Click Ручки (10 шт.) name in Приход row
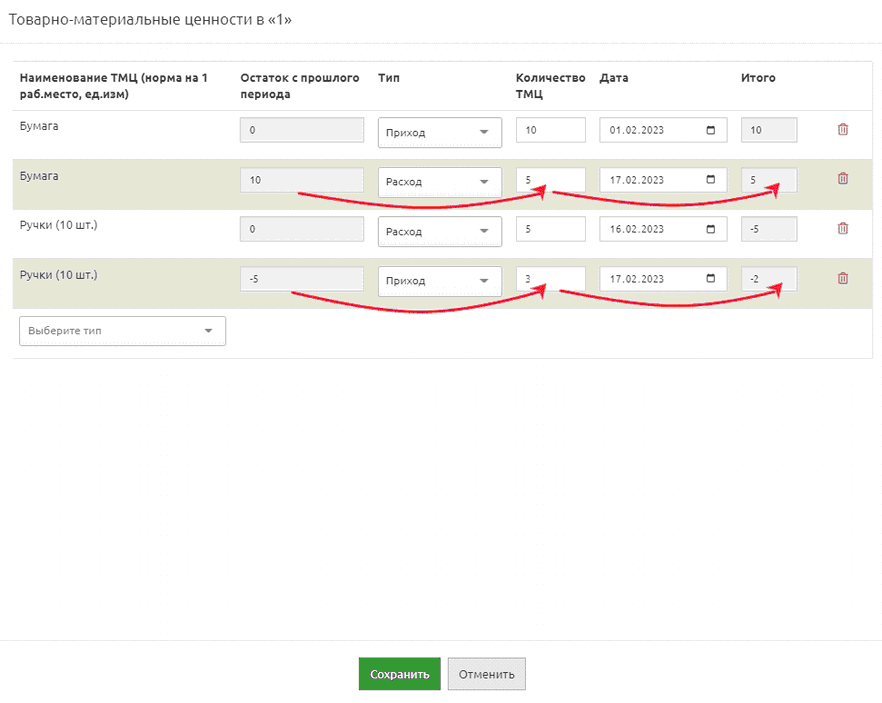882x703 pixels. pos(58,275)
